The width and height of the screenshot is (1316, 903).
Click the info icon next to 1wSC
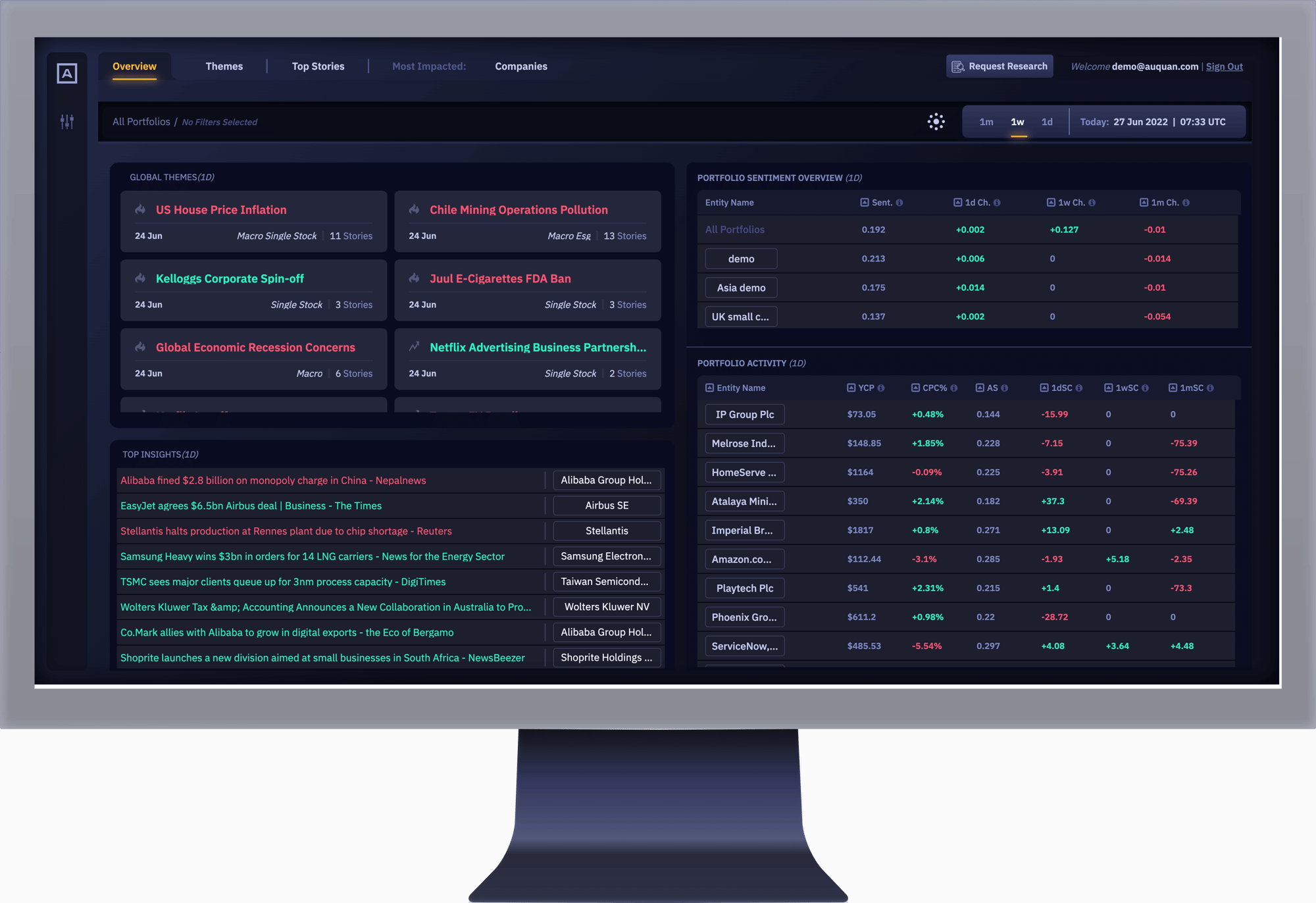coord(1146,388)
